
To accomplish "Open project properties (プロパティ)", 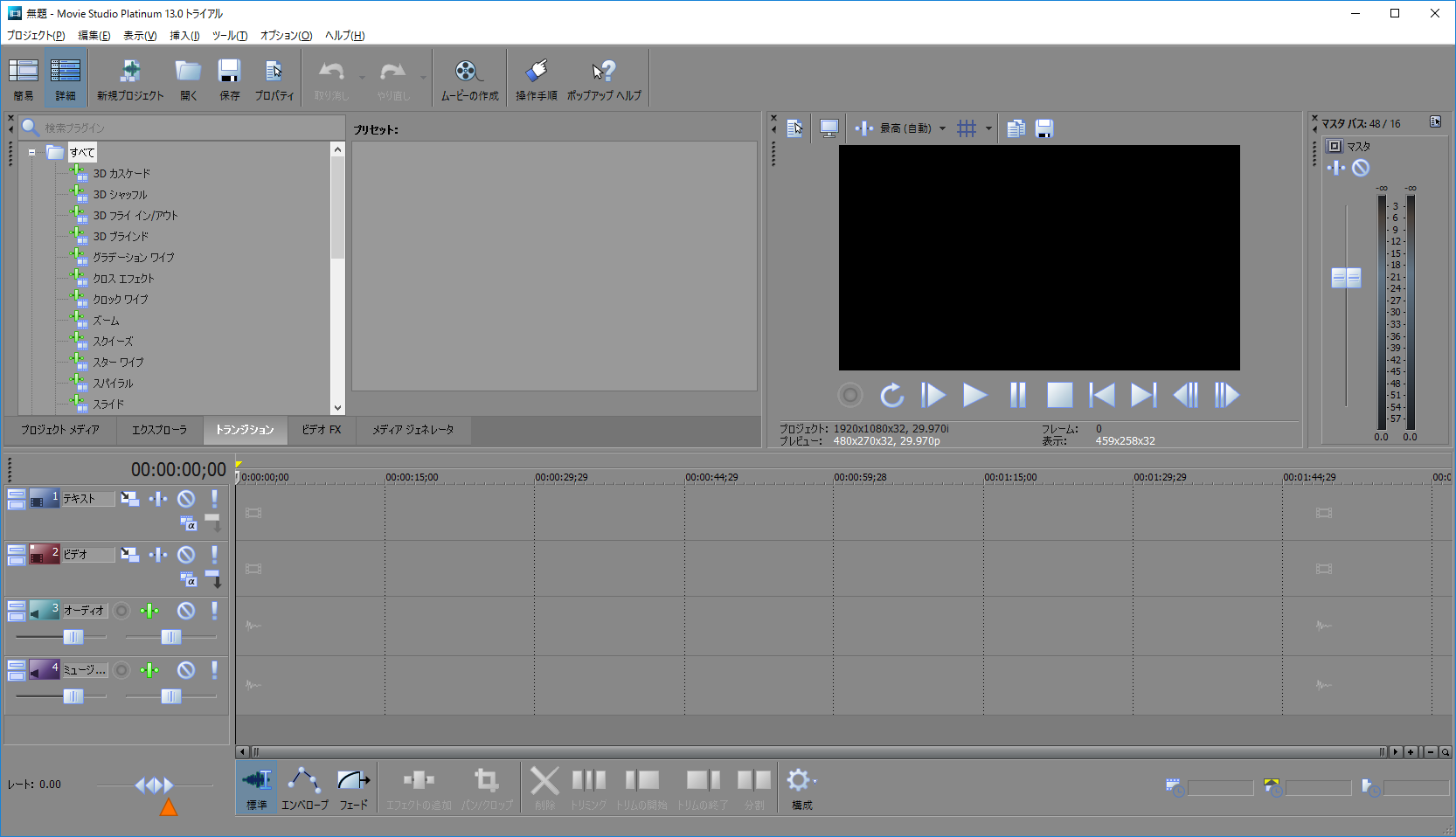I will tap(274, 79).
